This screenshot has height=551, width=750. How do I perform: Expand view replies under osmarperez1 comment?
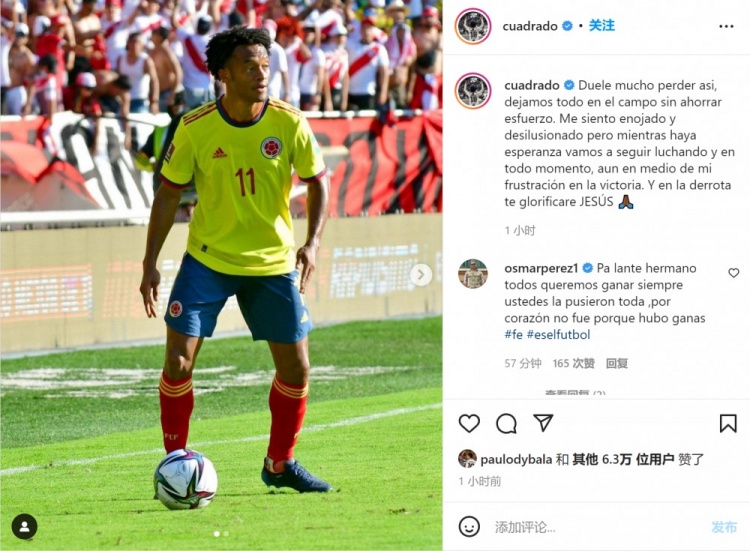pyautogui.click(x=575, y=393)
